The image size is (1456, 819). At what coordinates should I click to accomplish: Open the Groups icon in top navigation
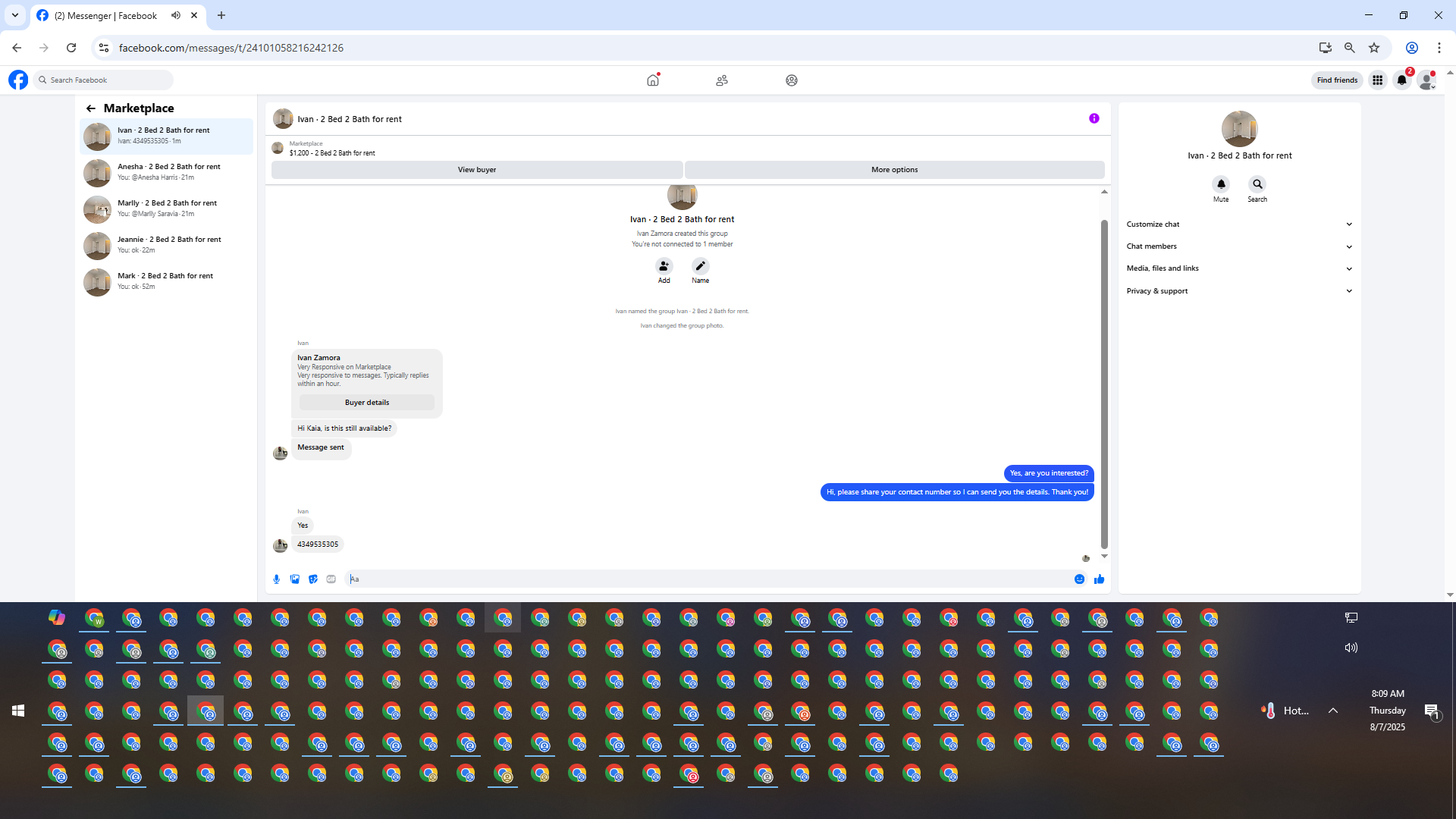792,80
